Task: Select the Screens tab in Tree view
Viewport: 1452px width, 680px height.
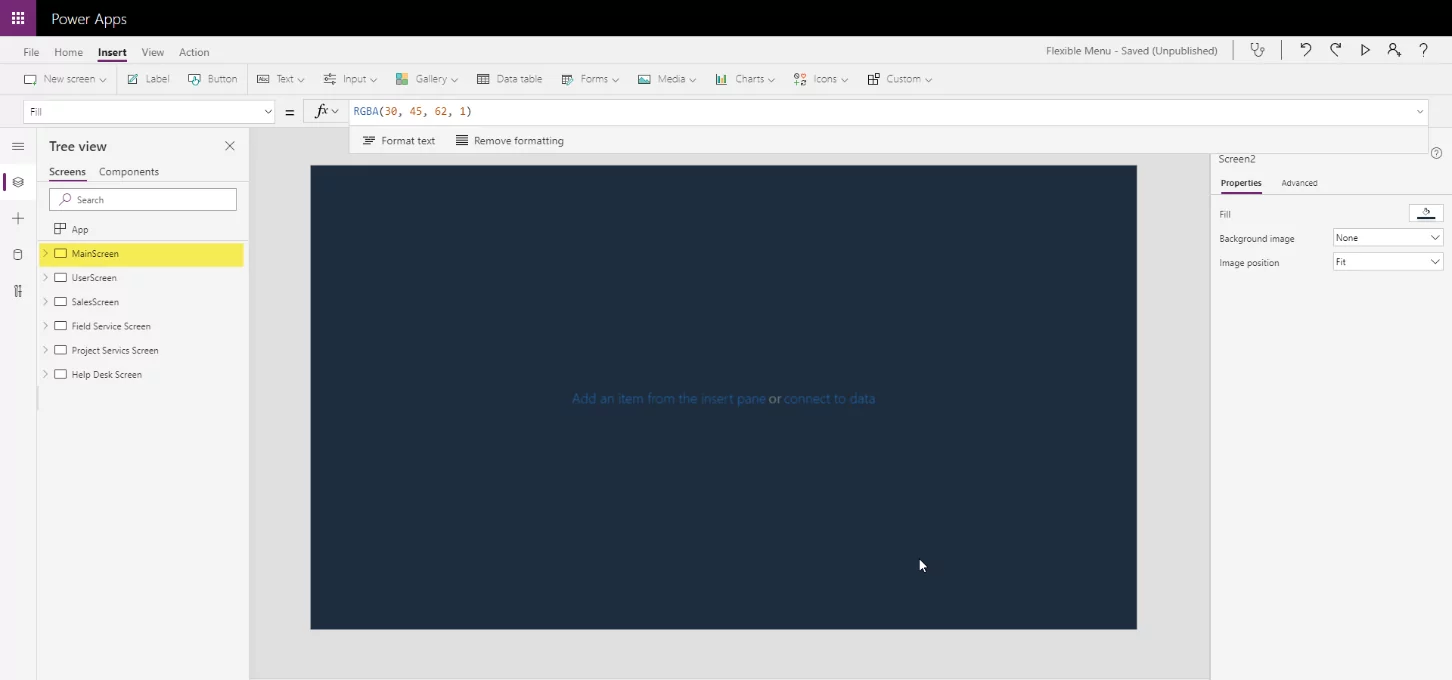Action: (x=67, y=172)
